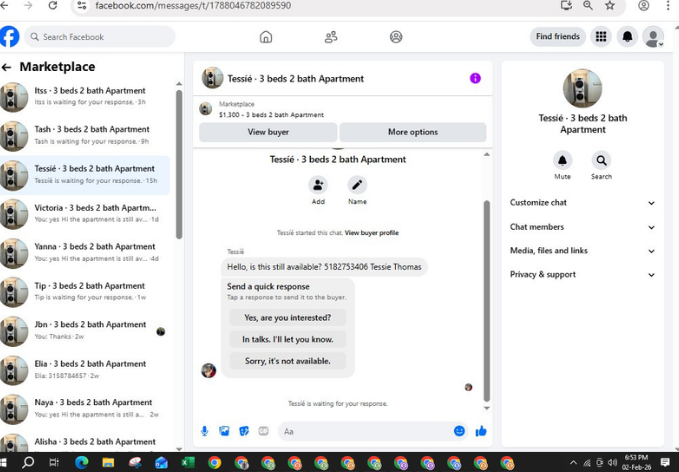Open the Menu grid icon
Viewport: 679px width, 472px height.
pos(601,36)
